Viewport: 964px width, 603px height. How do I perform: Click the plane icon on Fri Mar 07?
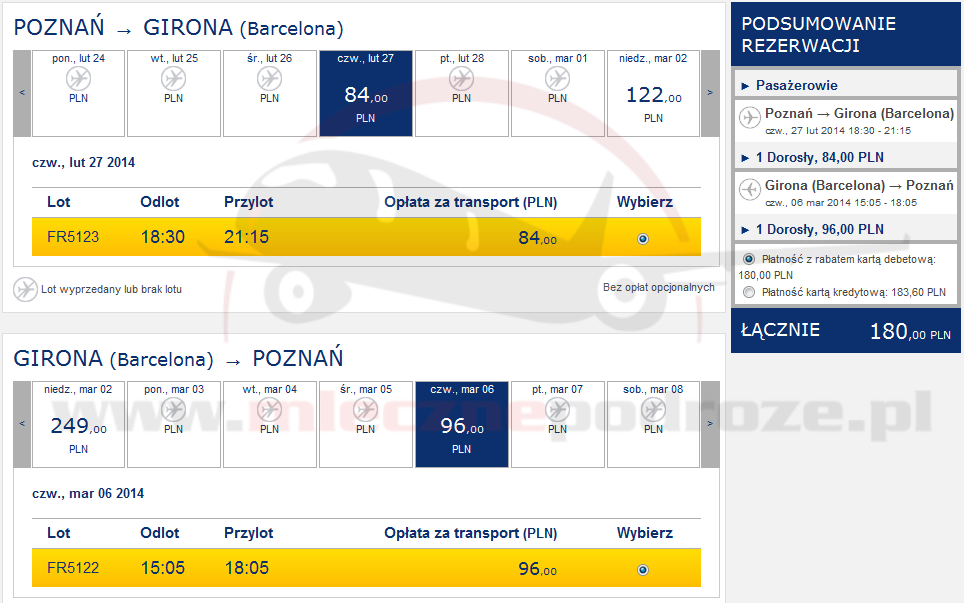pyautogui.click(x=557, y=409)
